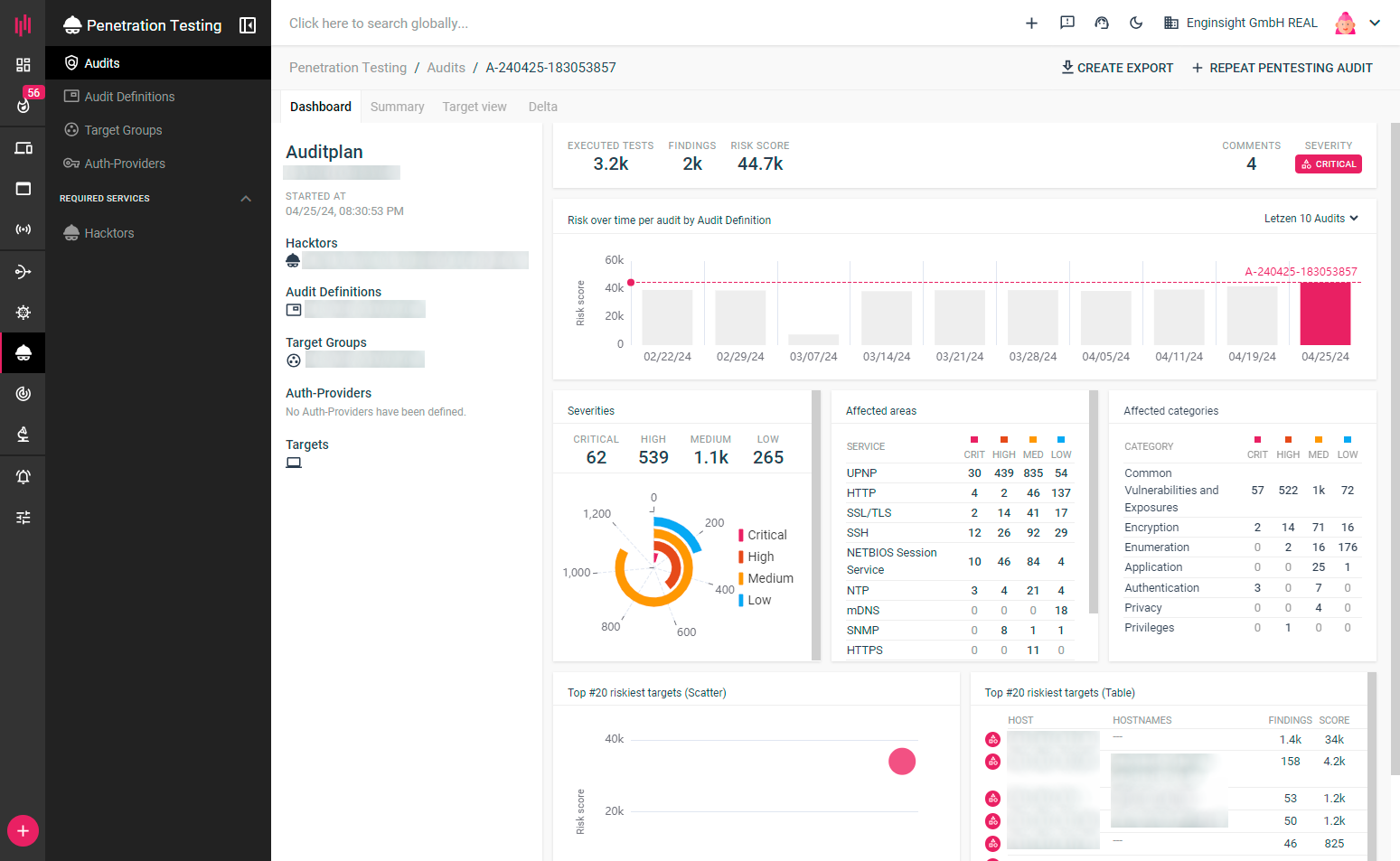Expand the Letzen 10 Audits dropdown
Image resolution: width=1400 pixels, height=861 pixels.
click(1311, 219)
